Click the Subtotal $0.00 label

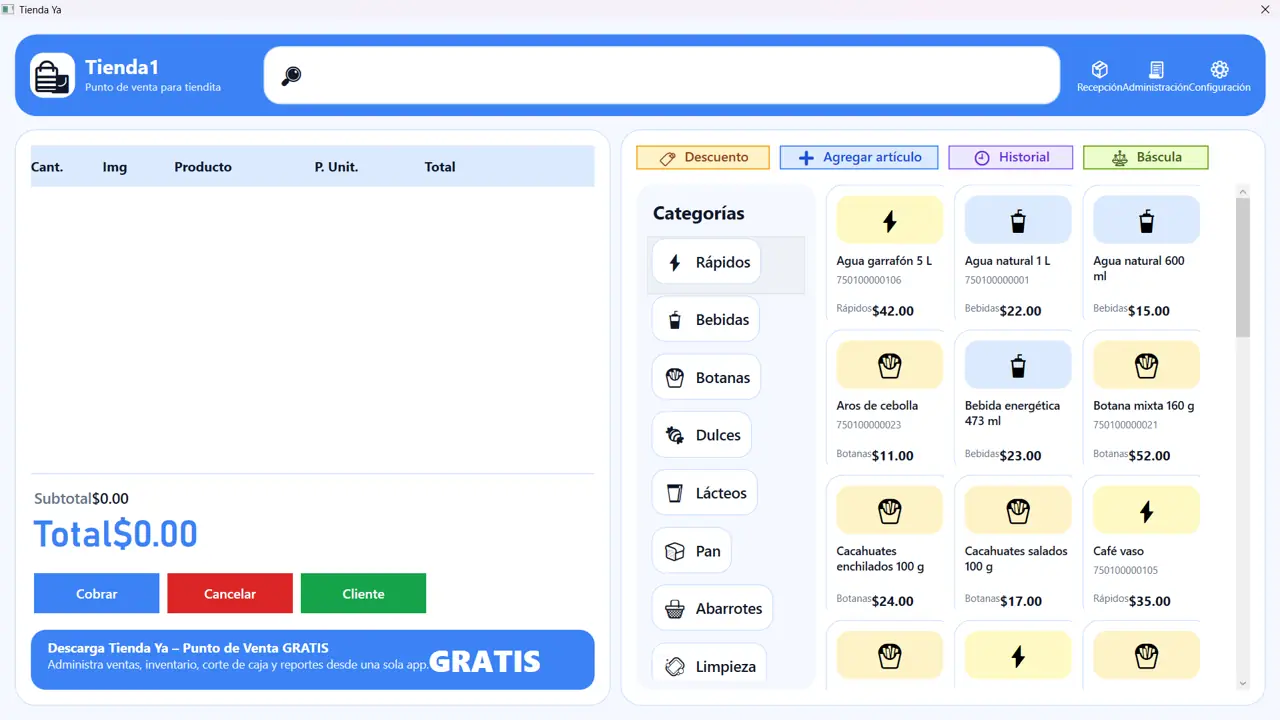81,499
